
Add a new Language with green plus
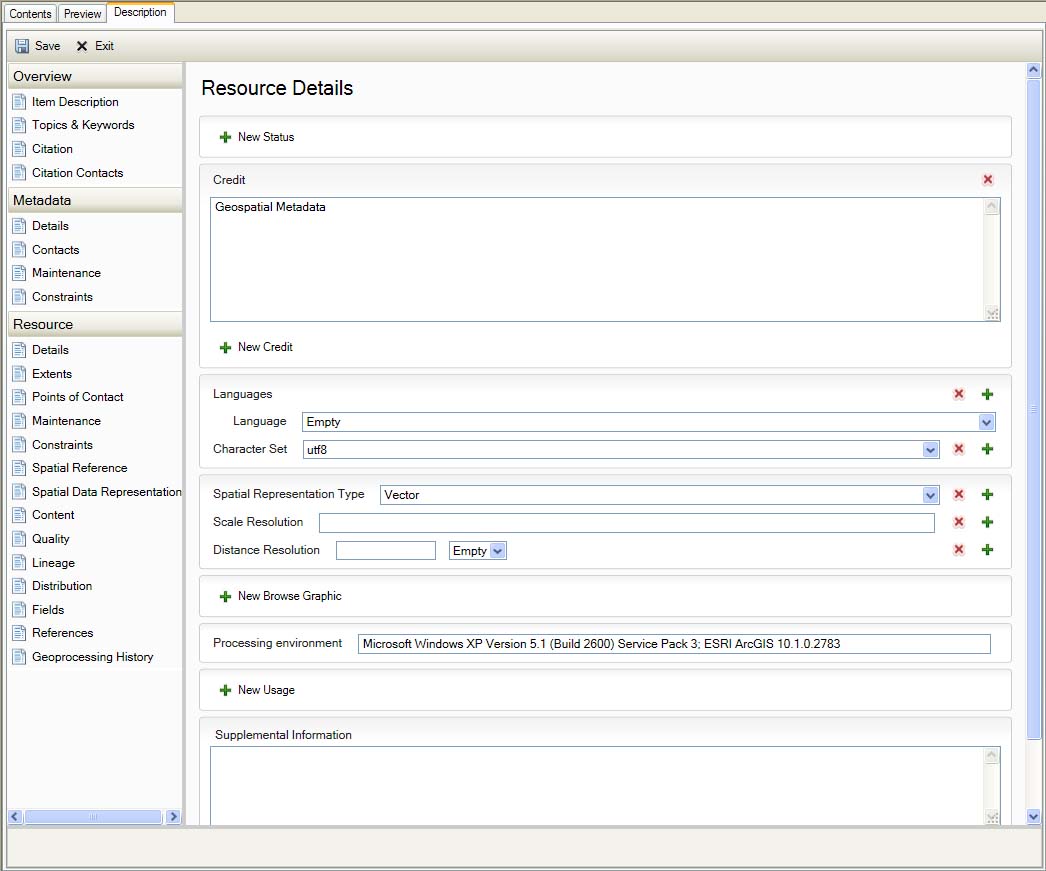988,394
